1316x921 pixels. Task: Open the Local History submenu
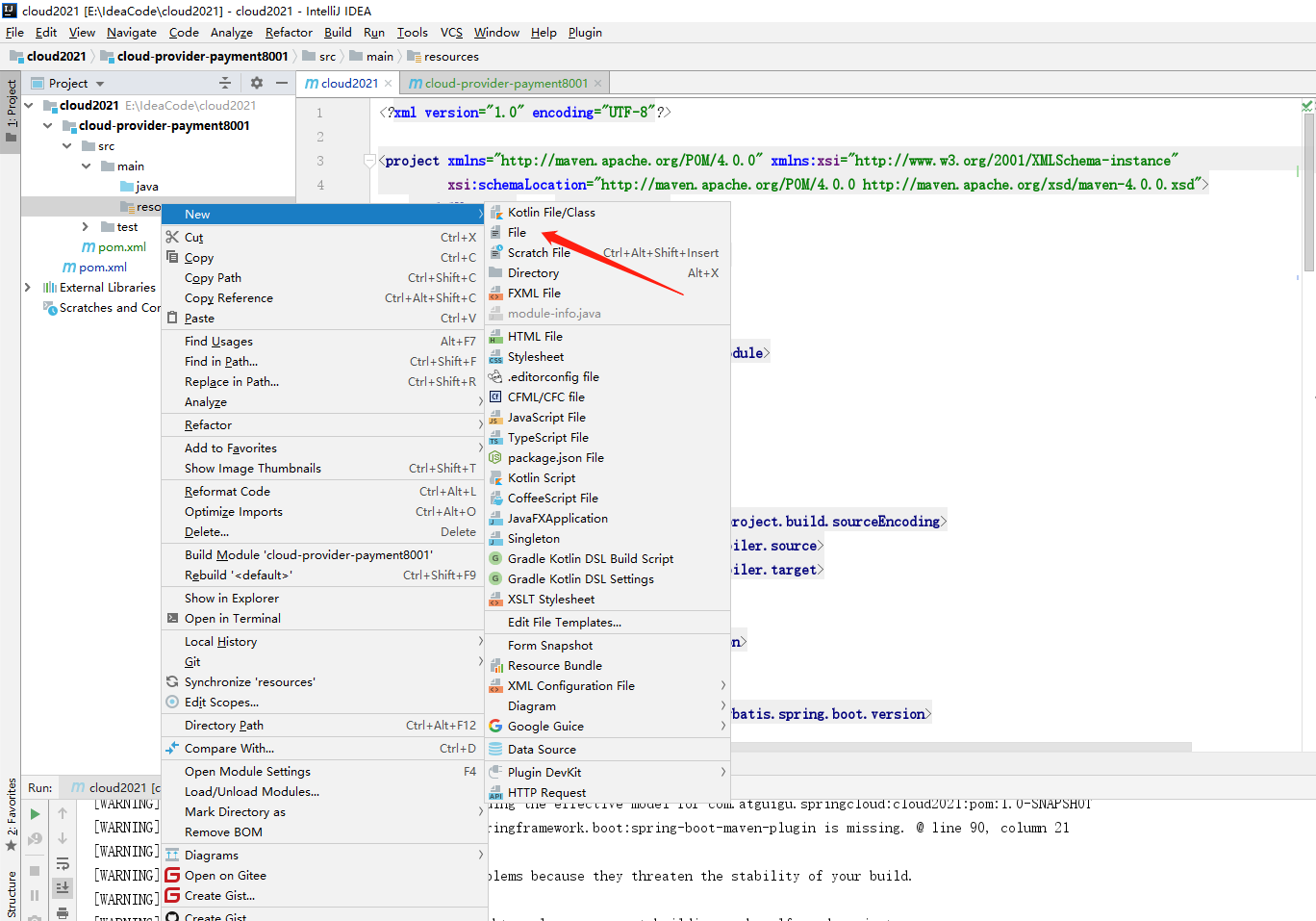pos(323,641)
